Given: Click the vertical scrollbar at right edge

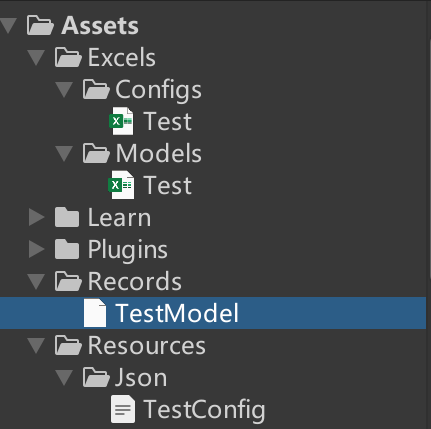Looking at the screenshot, I should pyautogui.click(x=429, y=214).
